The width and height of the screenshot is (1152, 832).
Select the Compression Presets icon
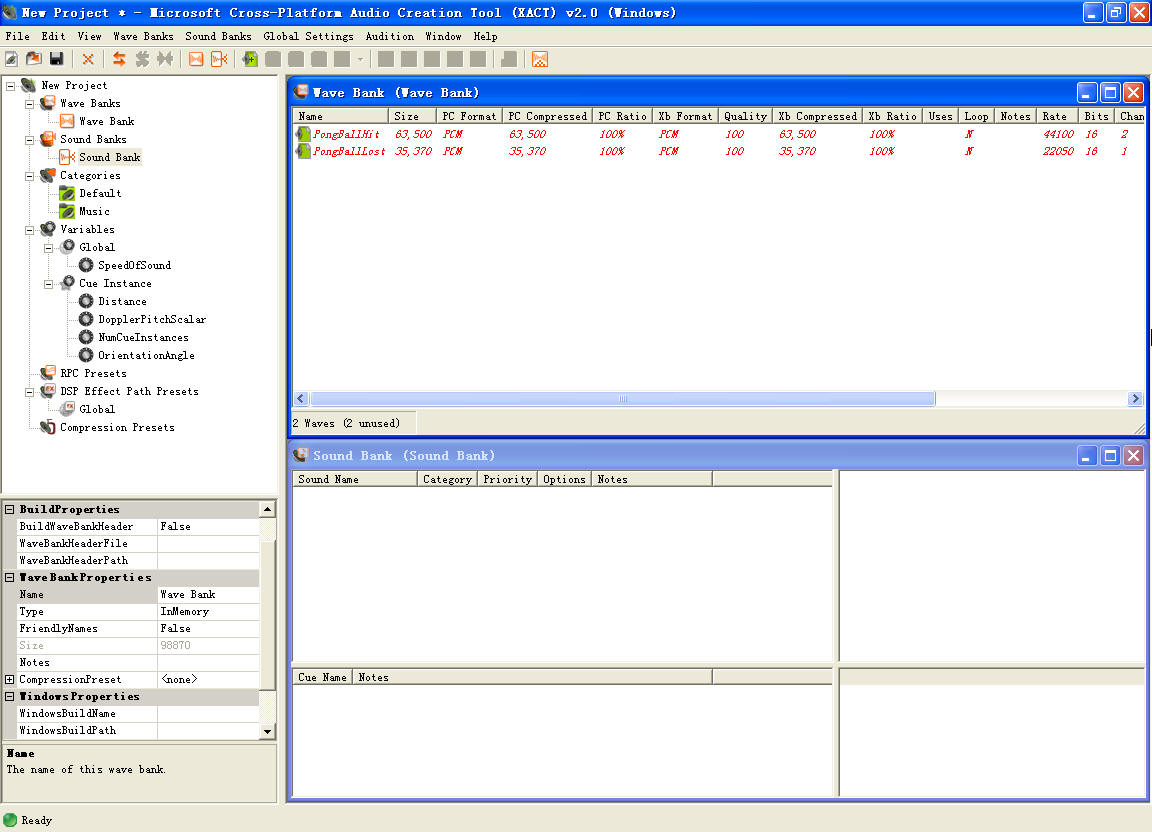coord(48,427)
